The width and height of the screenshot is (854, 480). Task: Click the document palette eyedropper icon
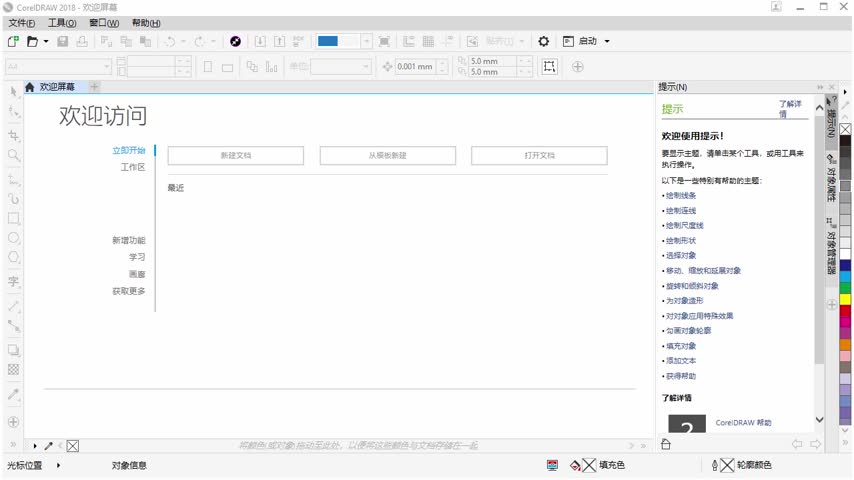click(x=48, y=446)
